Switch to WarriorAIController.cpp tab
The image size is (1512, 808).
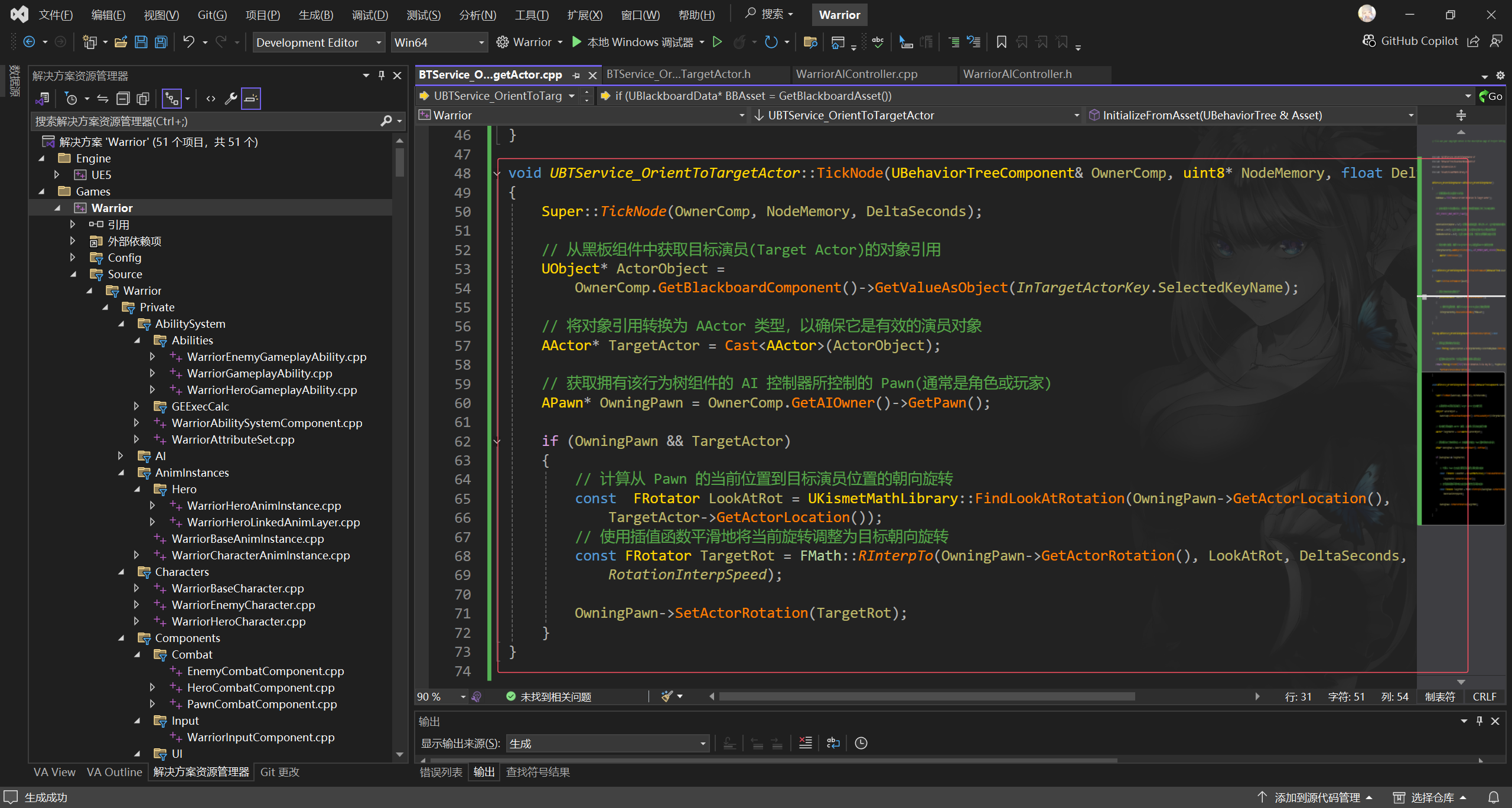click(856, 74)
